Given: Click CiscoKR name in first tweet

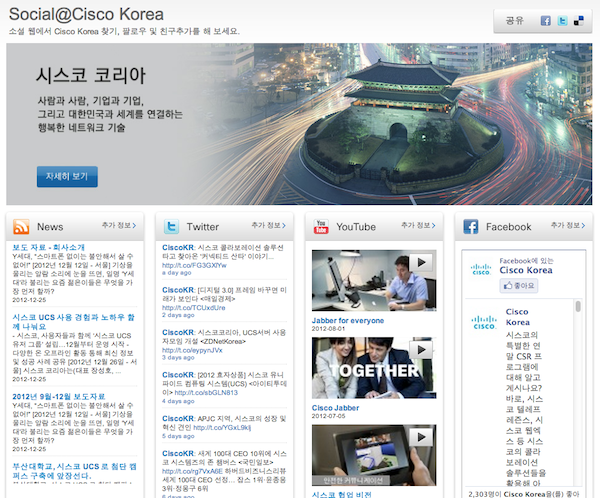Looking at the screenshot, I should coord(178,248).
